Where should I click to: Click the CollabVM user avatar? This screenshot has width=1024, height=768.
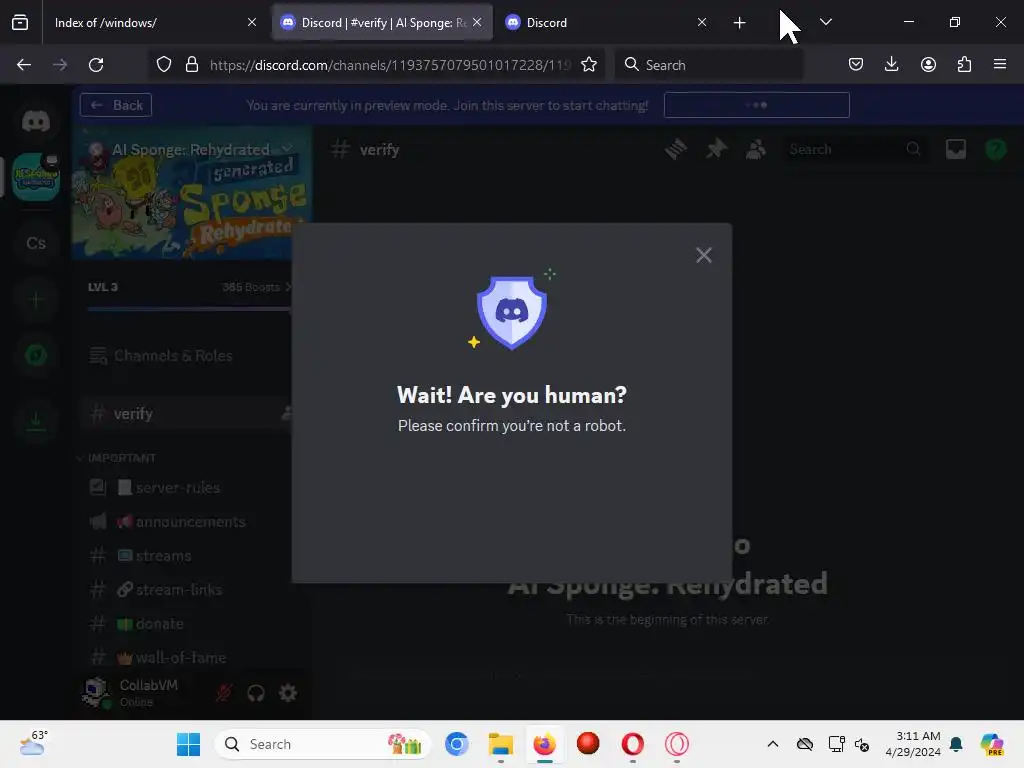pyautogui.click(x=97, y=692)
